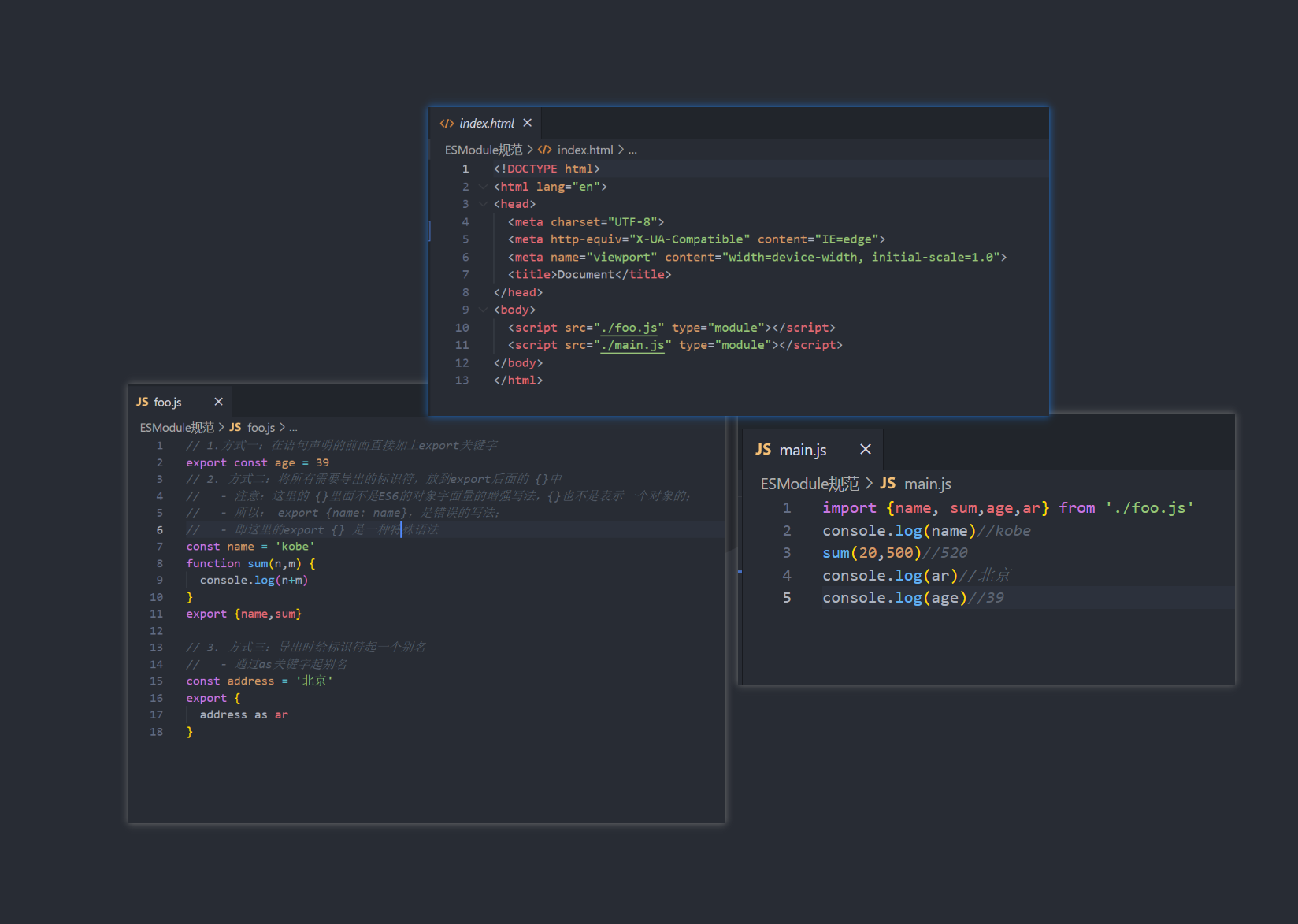The height and width of the screenshot is (924, 1298).
Task: Click the JS icon on main.js tab
Action: coord(762,449)
